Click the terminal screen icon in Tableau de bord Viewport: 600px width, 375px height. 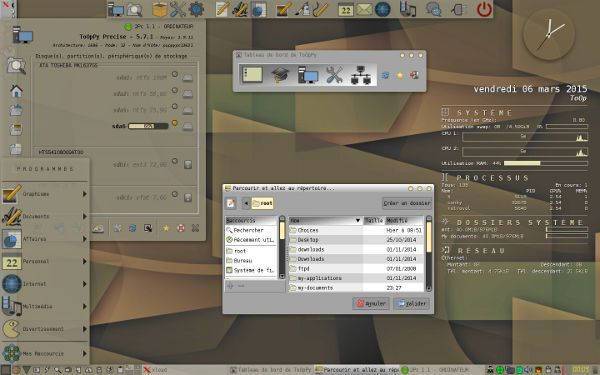point(251,75)
